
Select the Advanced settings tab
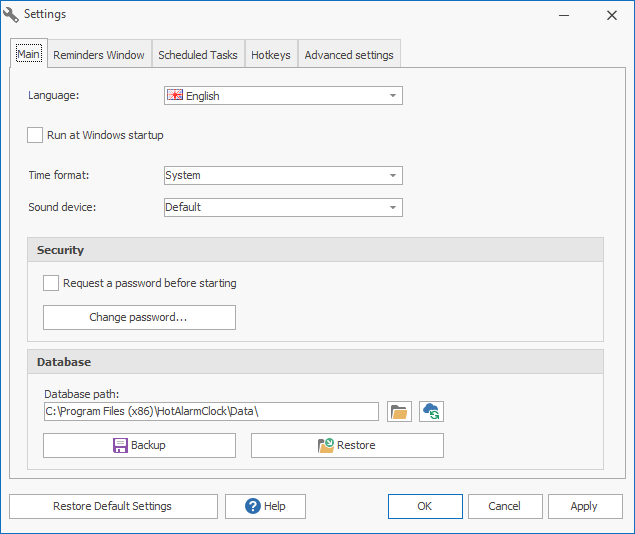point(349,55)
